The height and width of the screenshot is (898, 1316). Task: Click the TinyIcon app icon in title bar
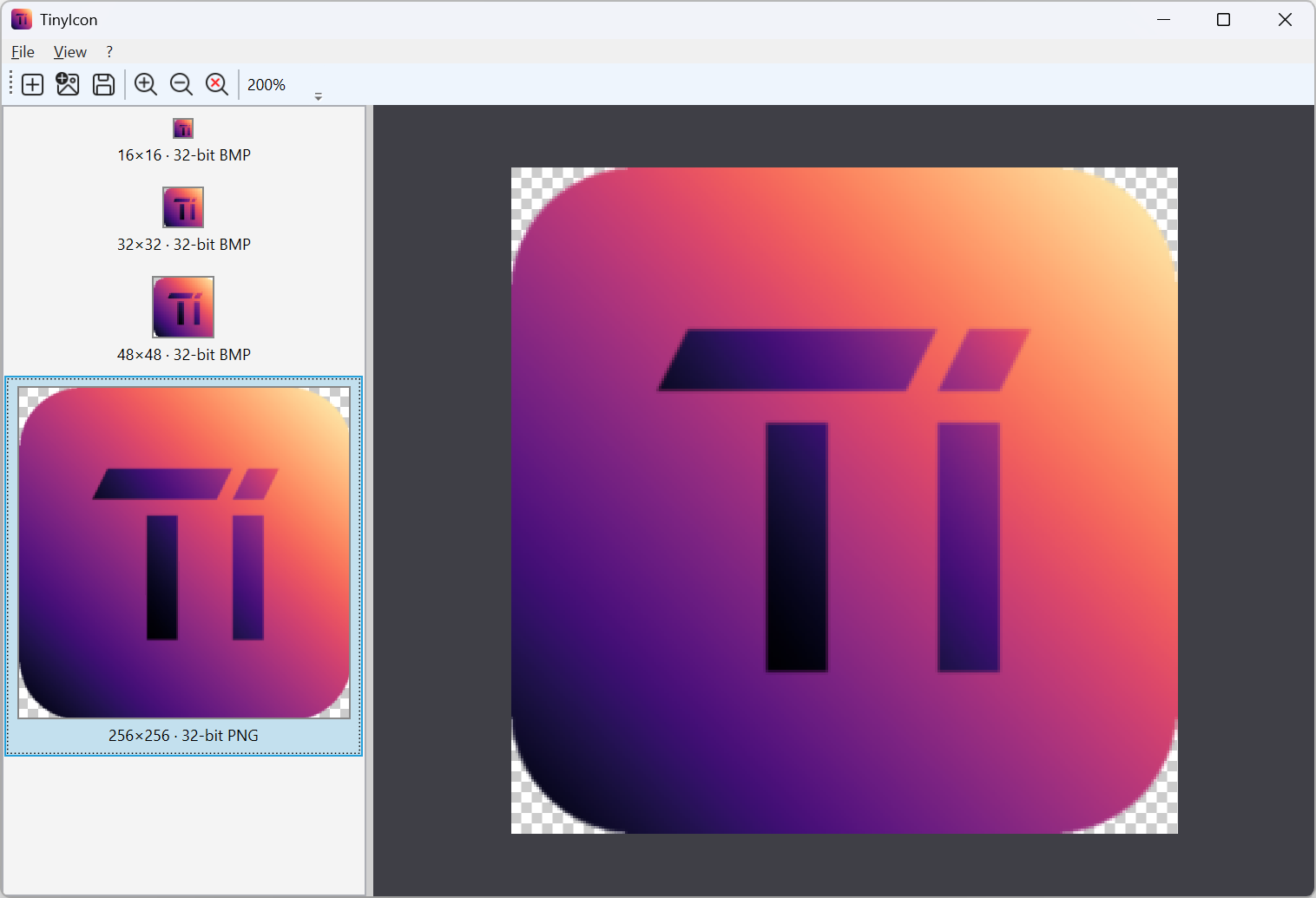[x=22, y=19]
